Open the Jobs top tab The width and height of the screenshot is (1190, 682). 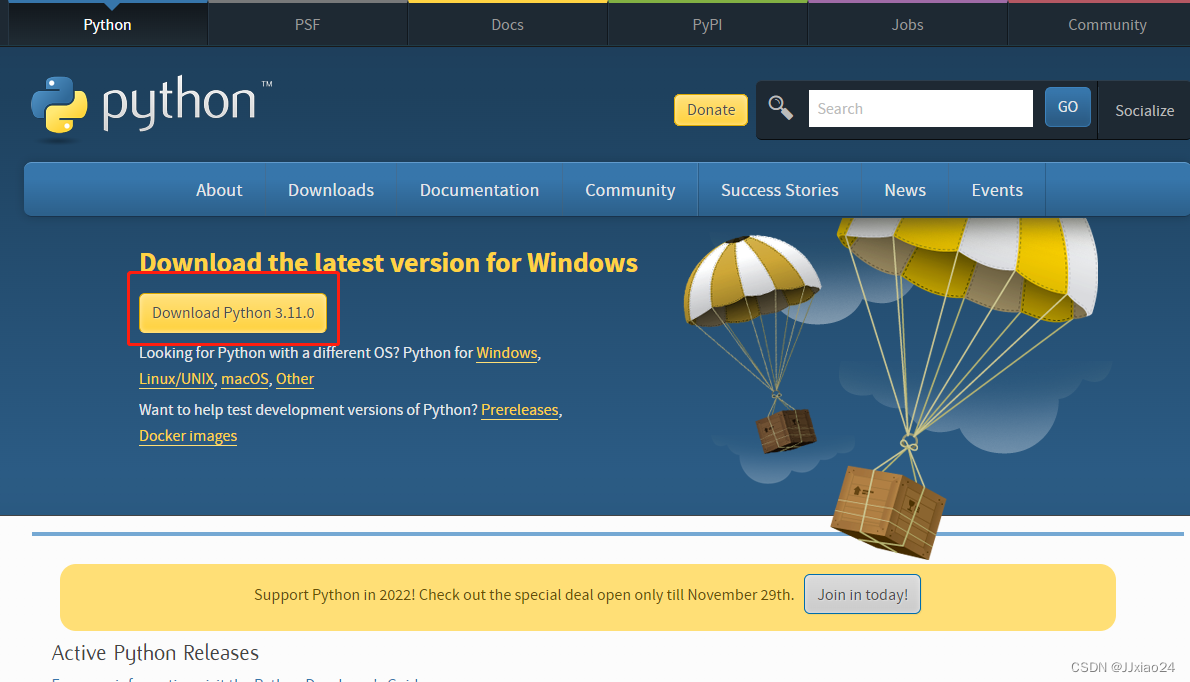[x=908, y=24]
